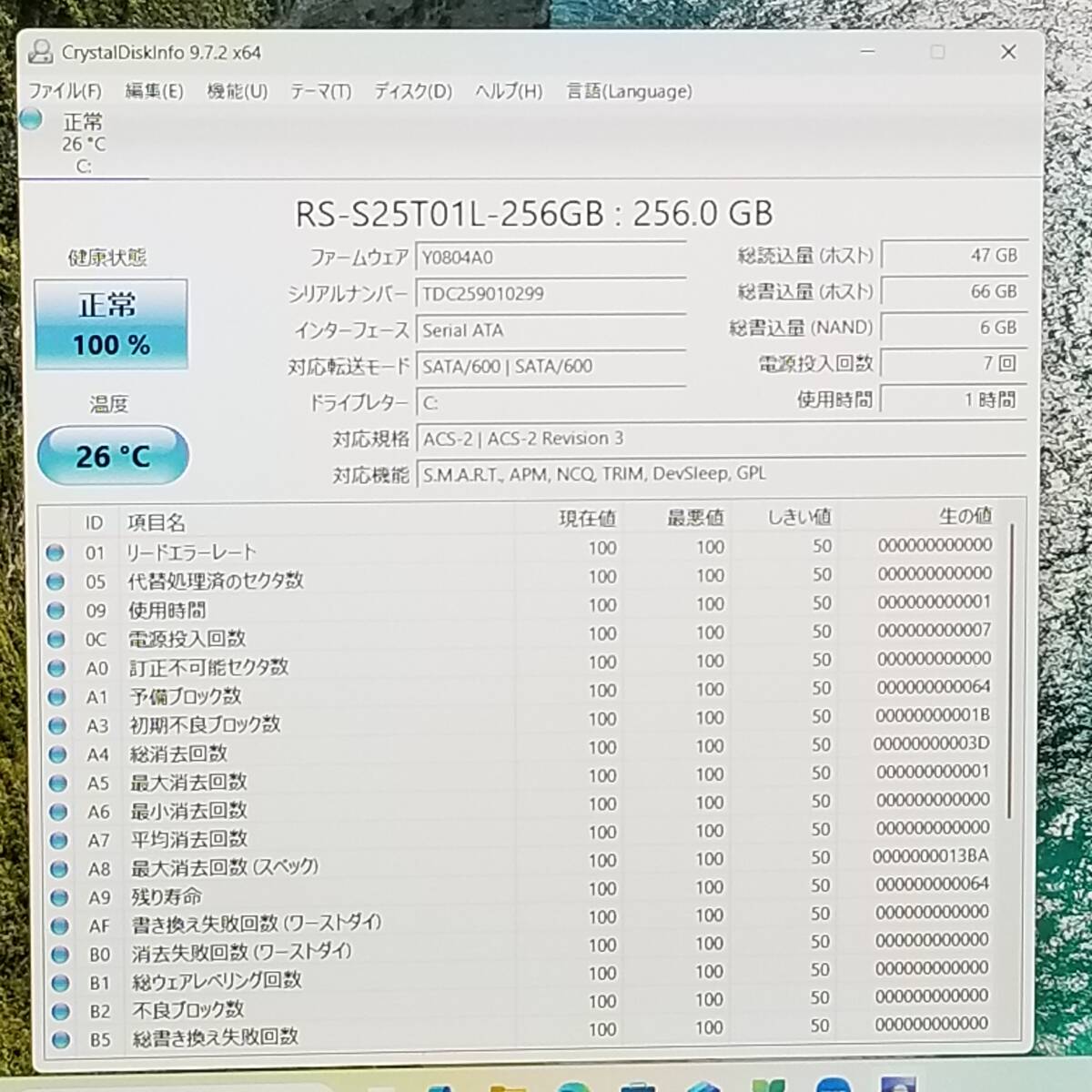The image size is (1092, 1092).
Task: Open the ディスク(D) menu
Action: point(413,91)
